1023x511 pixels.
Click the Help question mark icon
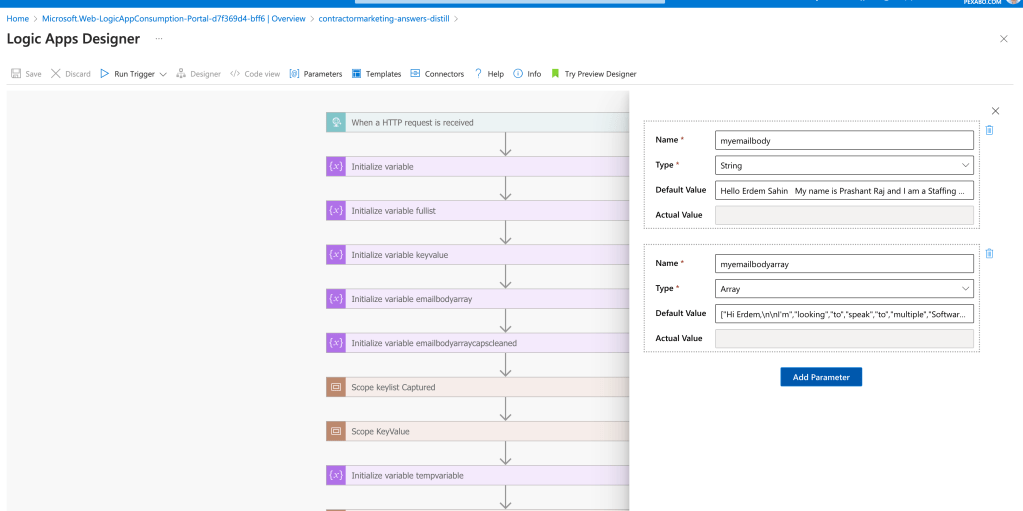(478, 74)
